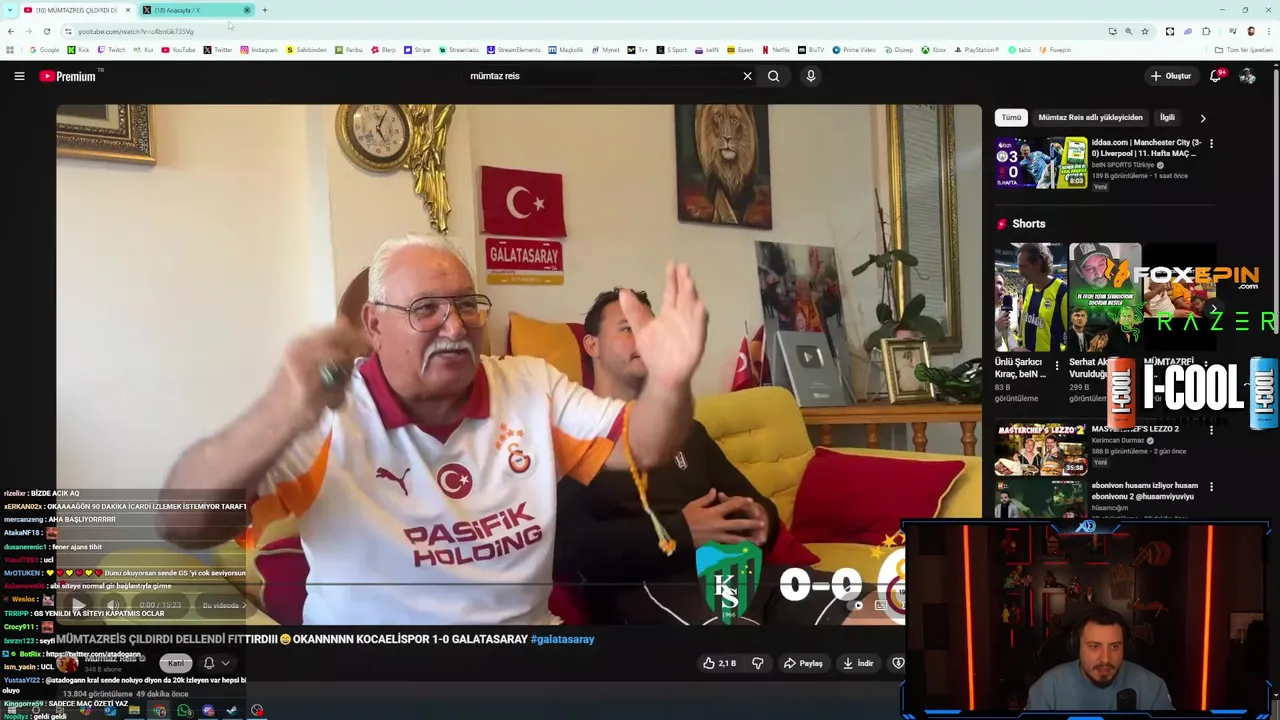Toggle channel notification bell
Image resolution: width=1280 pixels, height=720 pixels.
click(x=209, y=663)
